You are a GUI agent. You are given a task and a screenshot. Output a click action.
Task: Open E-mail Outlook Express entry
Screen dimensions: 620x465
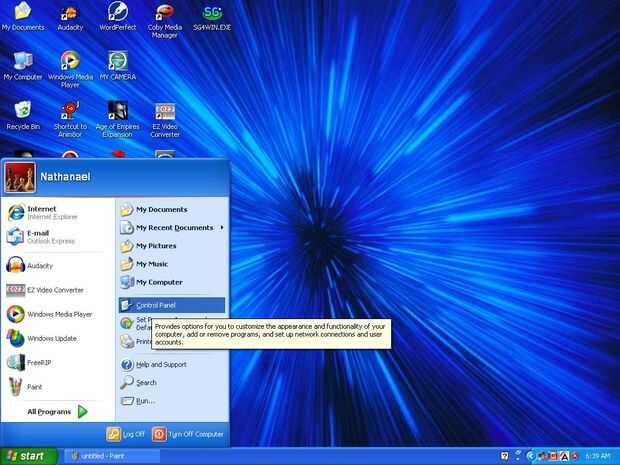coord(59,237)
